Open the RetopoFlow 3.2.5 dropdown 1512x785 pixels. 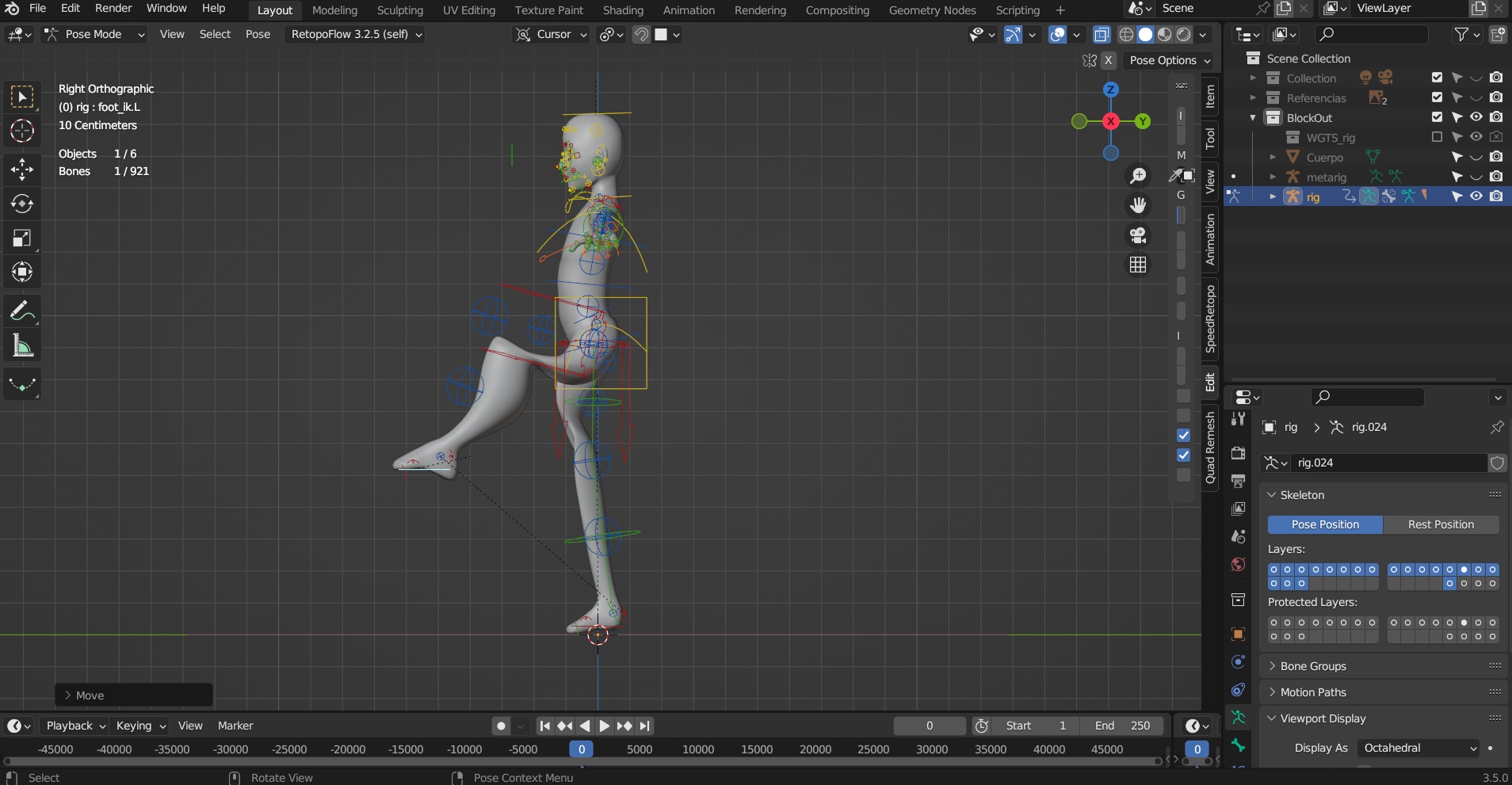355,34
